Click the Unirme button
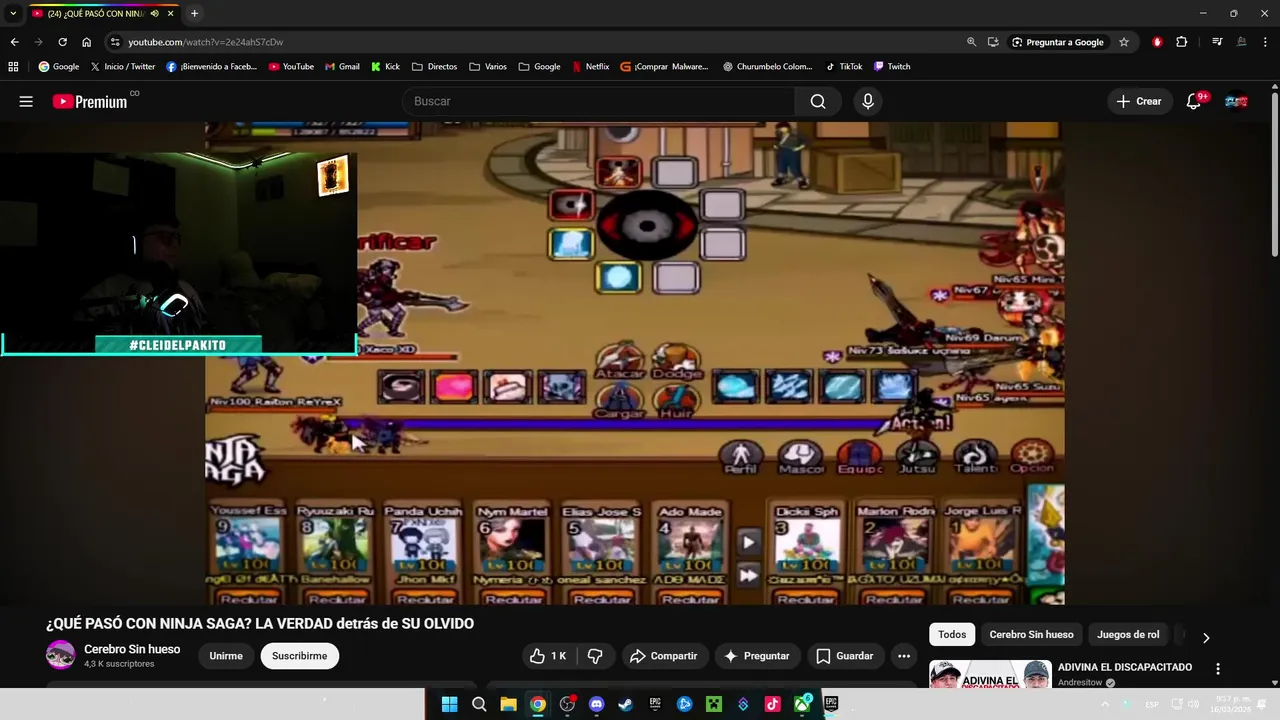 tap(226, 656)
